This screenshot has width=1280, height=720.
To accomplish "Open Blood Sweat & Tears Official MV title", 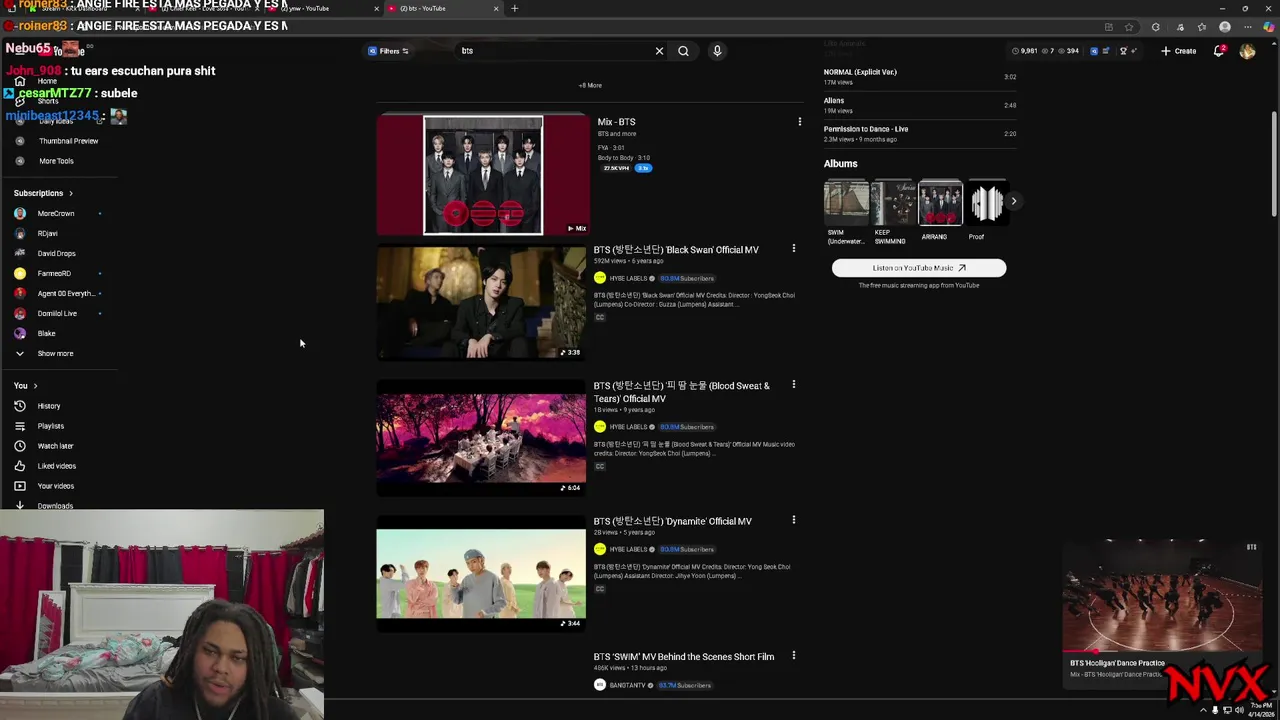I will coord(682,392).
